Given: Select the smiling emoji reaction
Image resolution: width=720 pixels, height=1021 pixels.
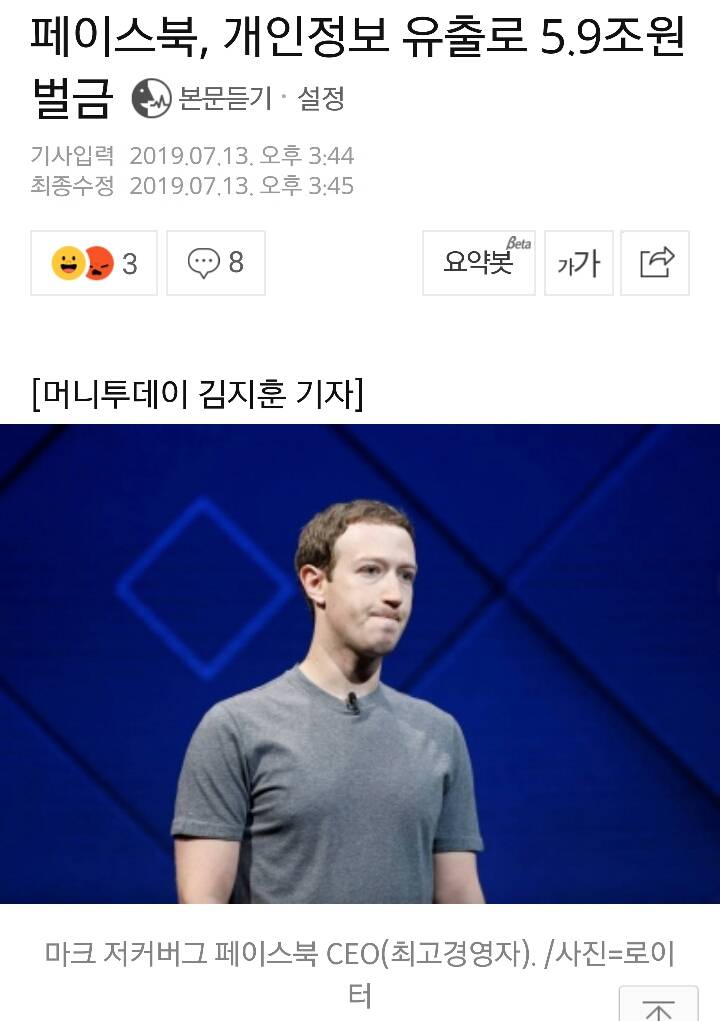Looking at the screenshot, I should coord(67,263).
